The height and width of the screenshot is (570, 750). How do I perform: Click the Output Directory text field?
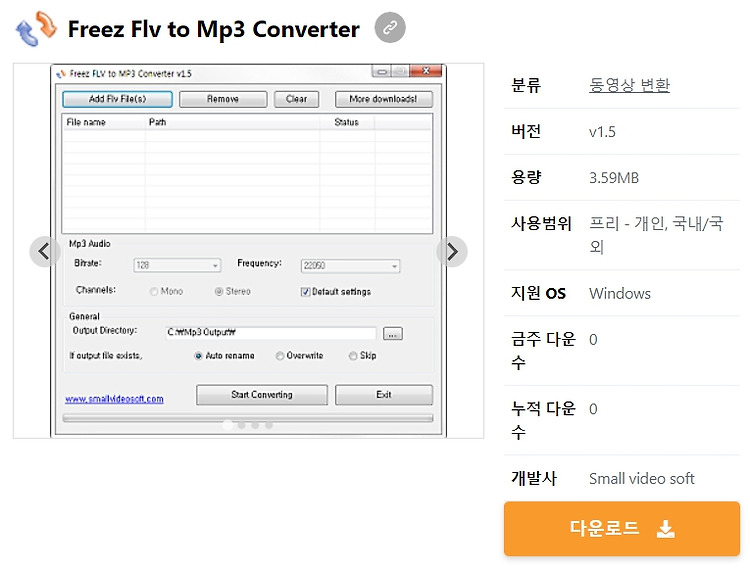[x=271, y=333]
